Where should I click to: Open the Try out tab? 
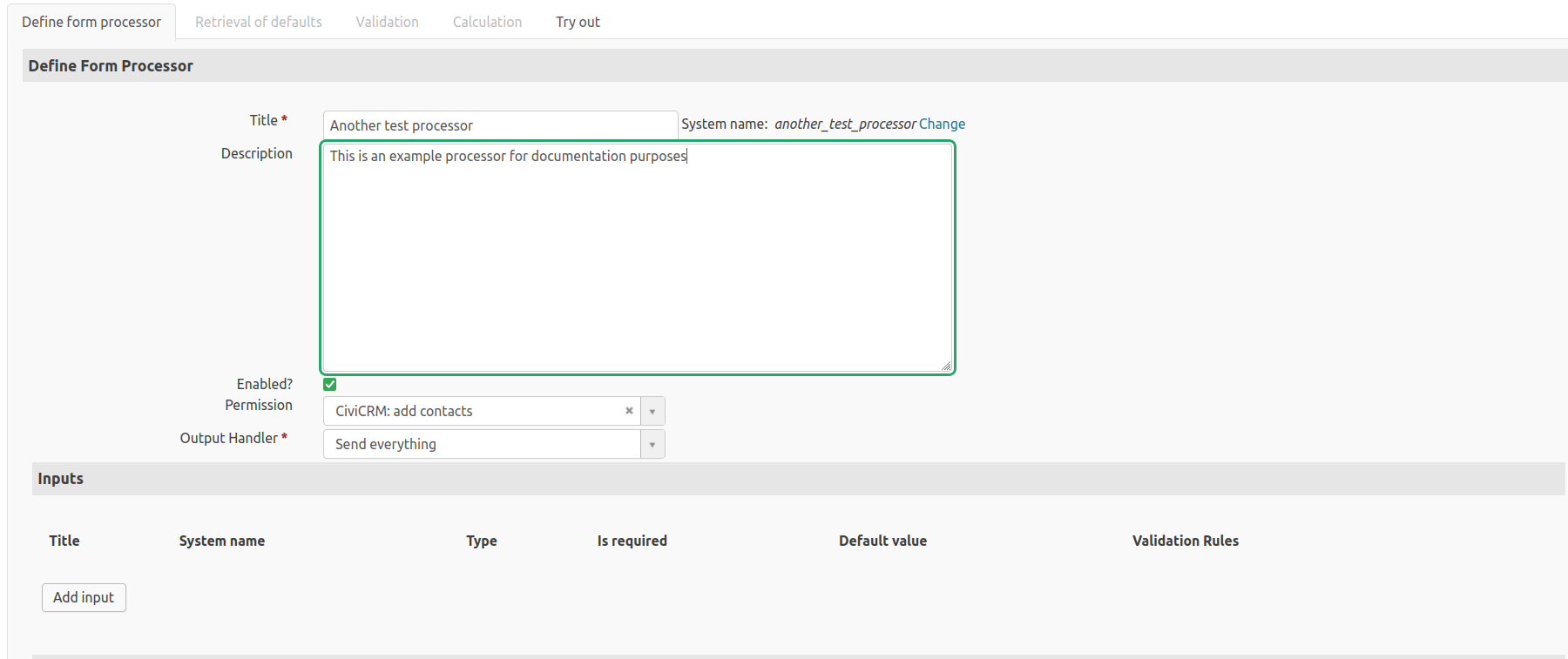pyautogui.click(x=578, y=22)
